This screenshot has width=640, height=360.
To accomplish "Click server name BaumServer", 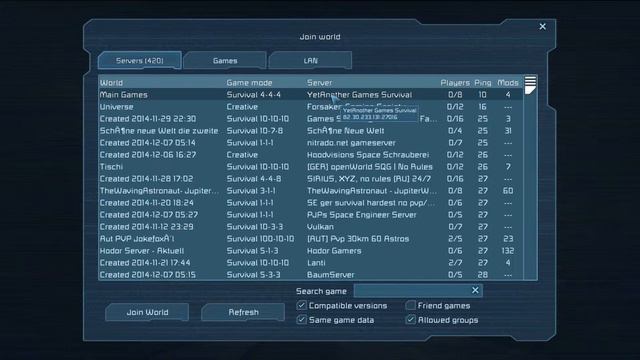I will [331, 275].
